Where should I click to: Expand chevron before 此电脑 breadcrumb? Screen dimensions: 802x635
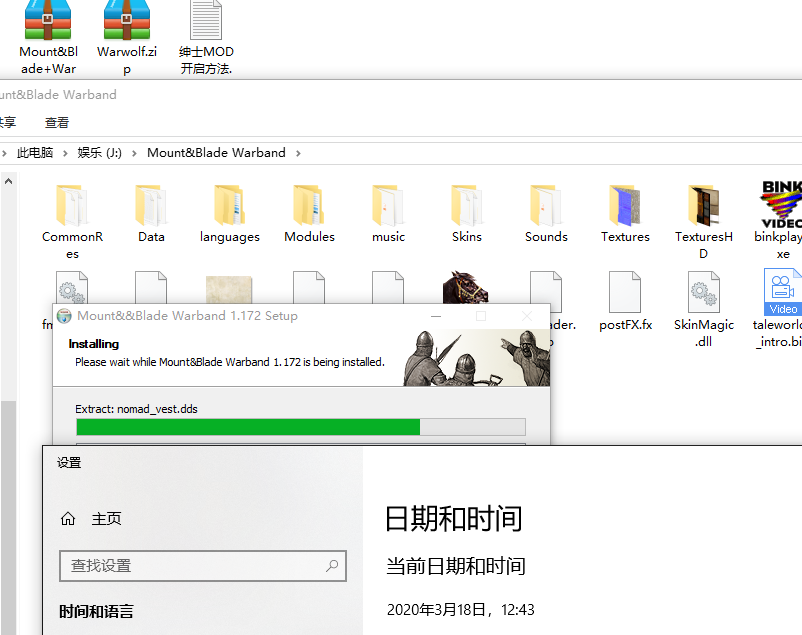pos(4,153)
